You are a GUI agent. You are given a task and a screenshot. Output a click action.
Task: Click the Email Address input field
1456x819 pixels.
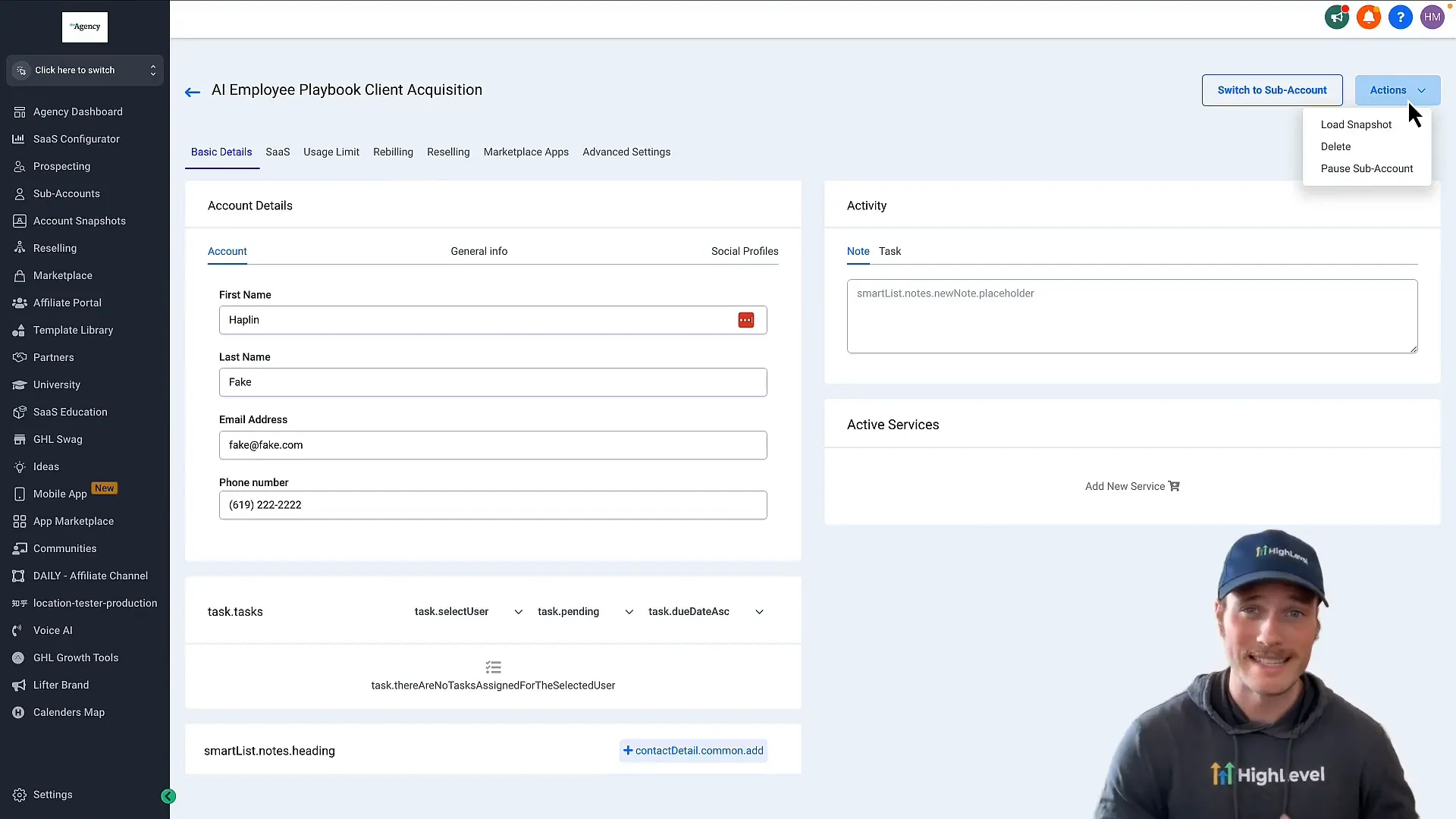(493, 445)
